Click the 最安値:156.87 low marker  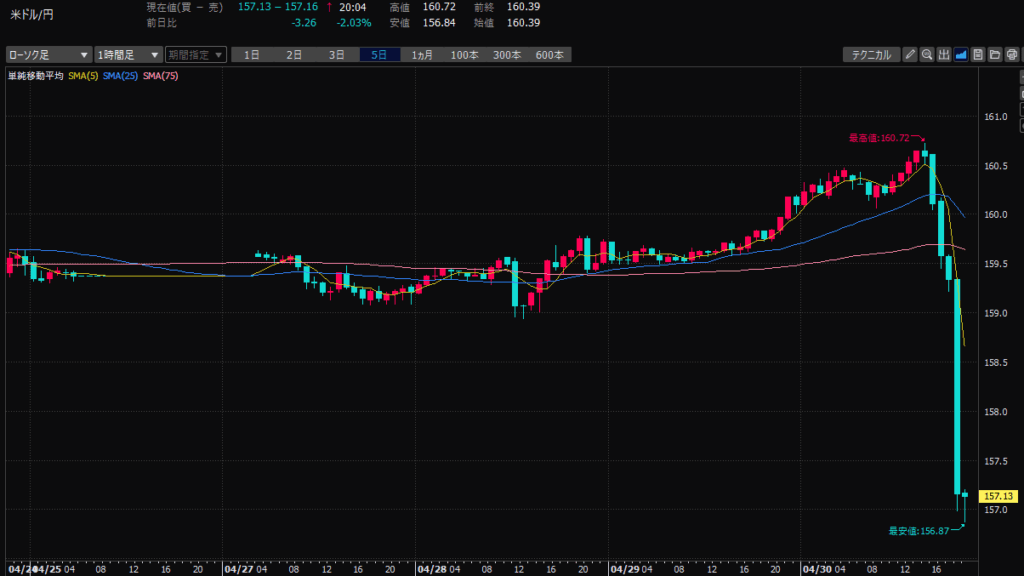pos(919,531)
